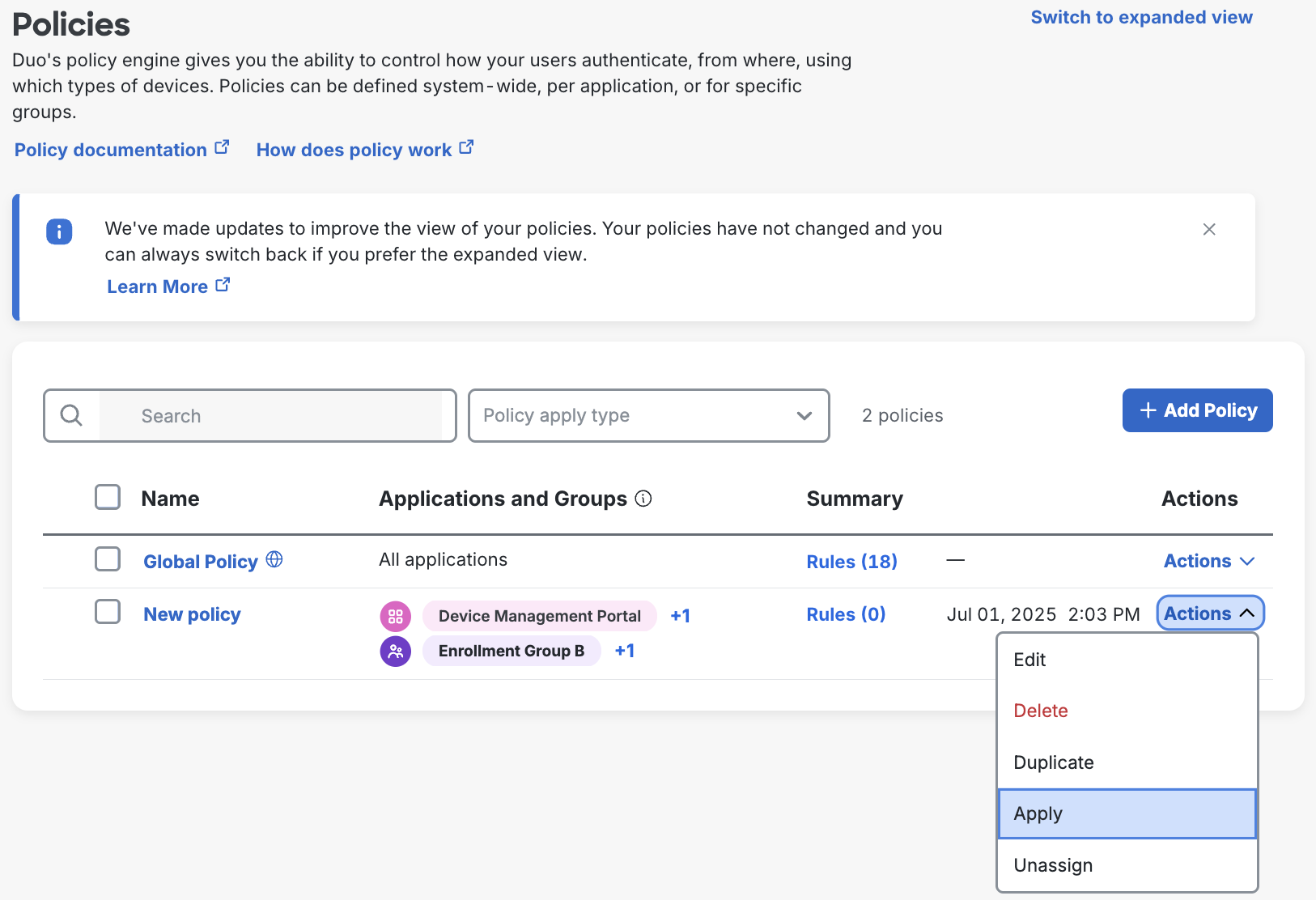Open the Policy apply type dropdown
This screenshot has width=1316, height=900.
tap(648, 415)
